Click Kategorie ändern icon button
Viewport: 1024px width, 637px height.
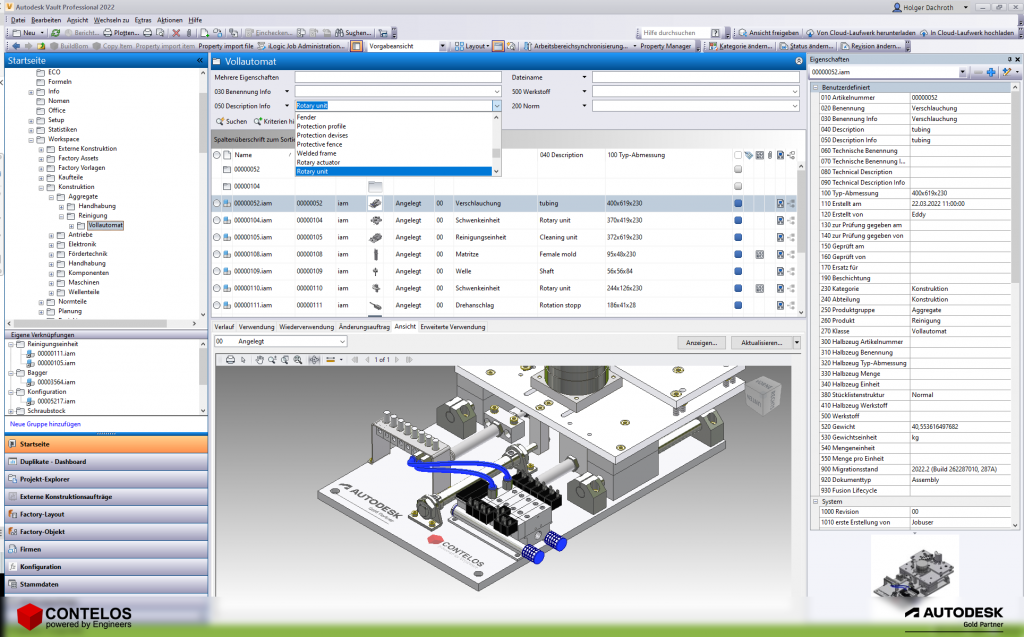click(742, 46)
